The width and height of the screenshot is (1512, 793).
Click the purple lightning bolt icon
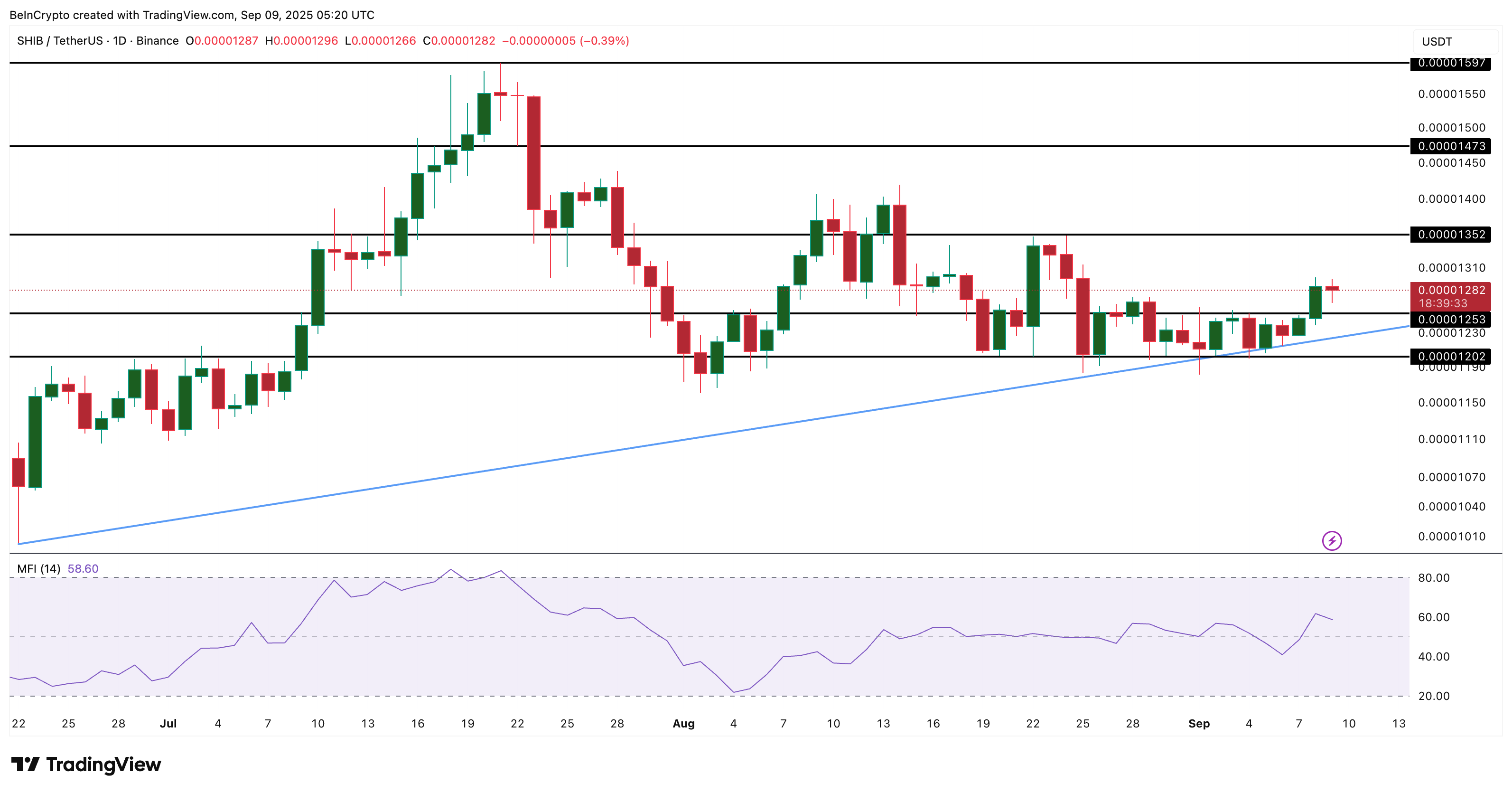point(1331,540)
